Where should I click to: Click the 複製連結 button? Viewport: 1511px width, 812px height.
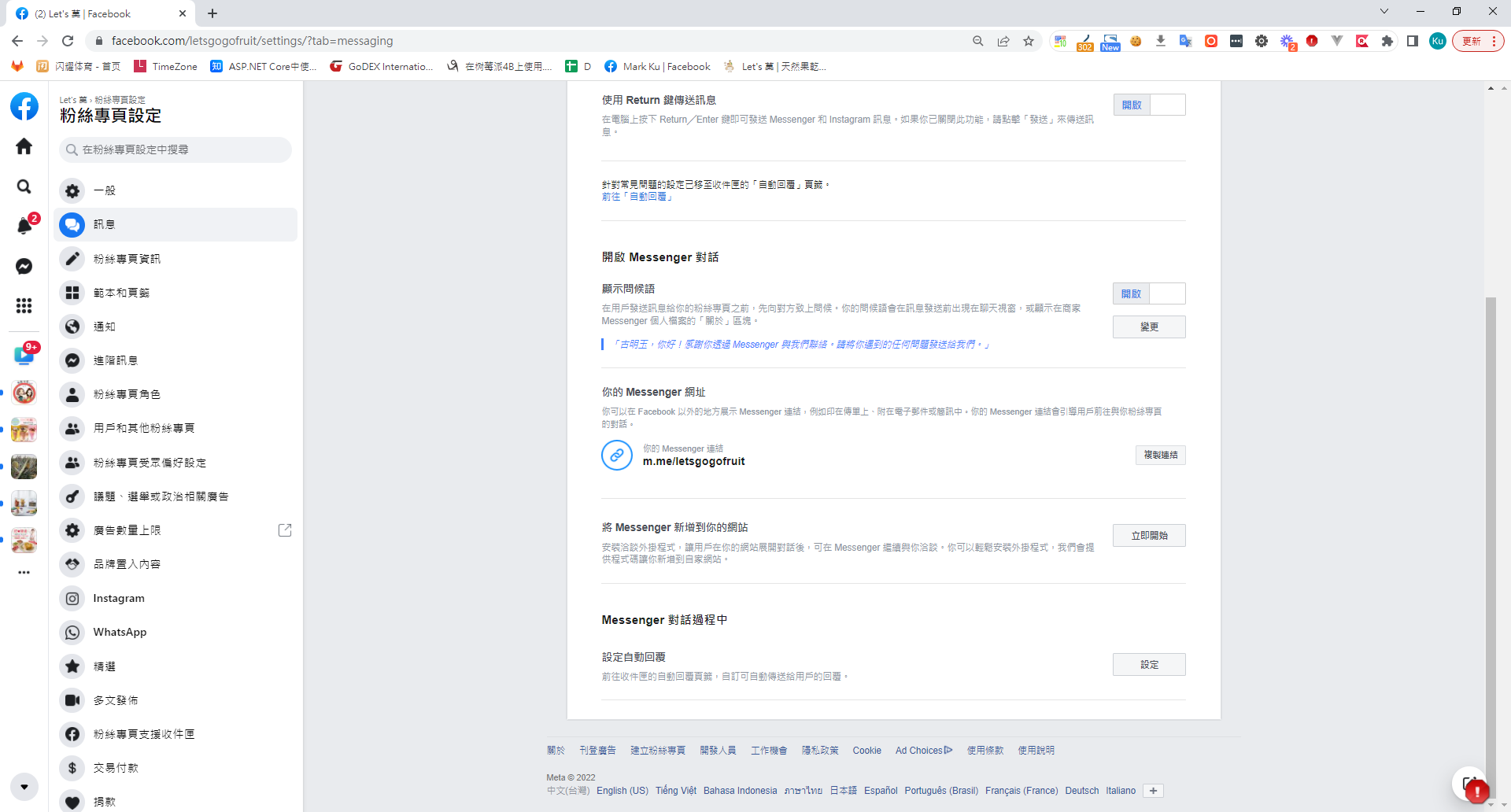click(x=1160, y=455)
